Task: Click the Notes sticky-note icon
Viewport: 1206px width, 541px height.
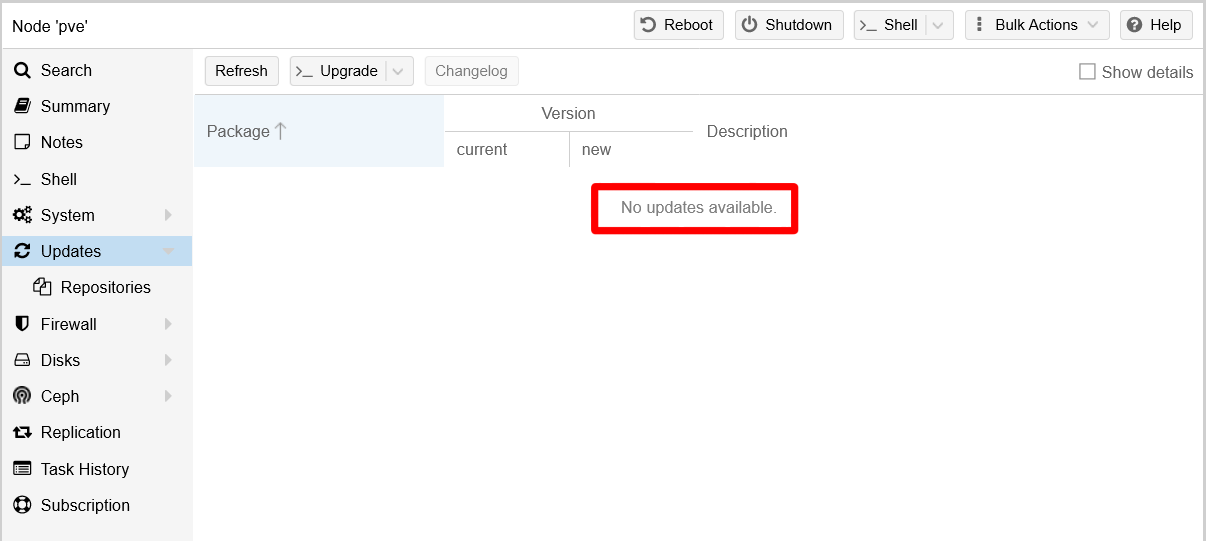Action: [x=22, y=142]
